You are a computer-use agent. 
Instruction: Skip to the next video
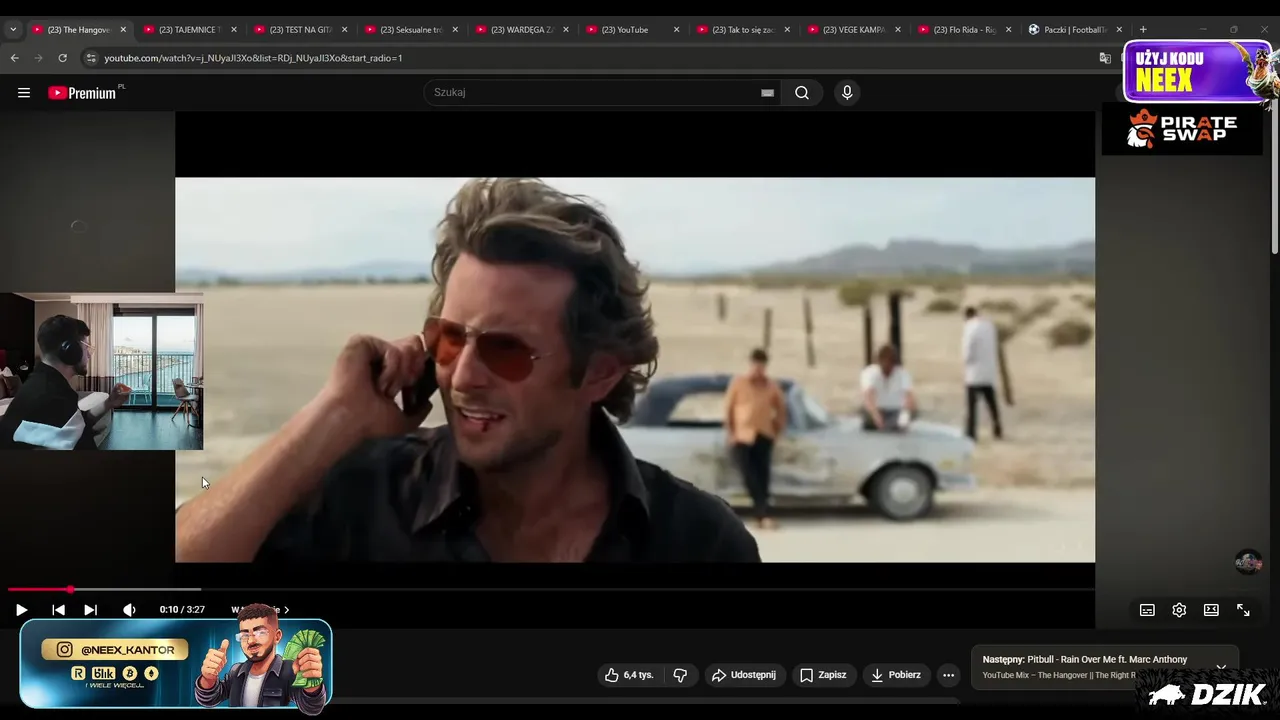[90, 610]
